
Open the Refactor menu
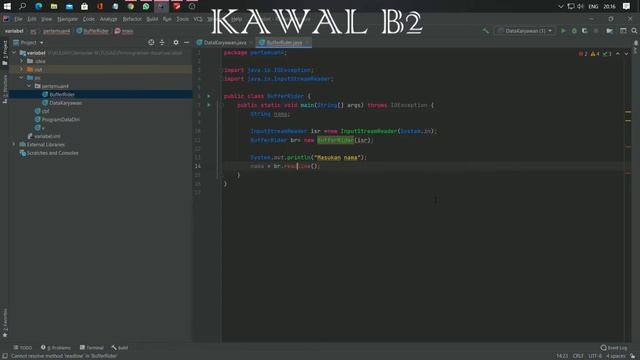(132, 19)
